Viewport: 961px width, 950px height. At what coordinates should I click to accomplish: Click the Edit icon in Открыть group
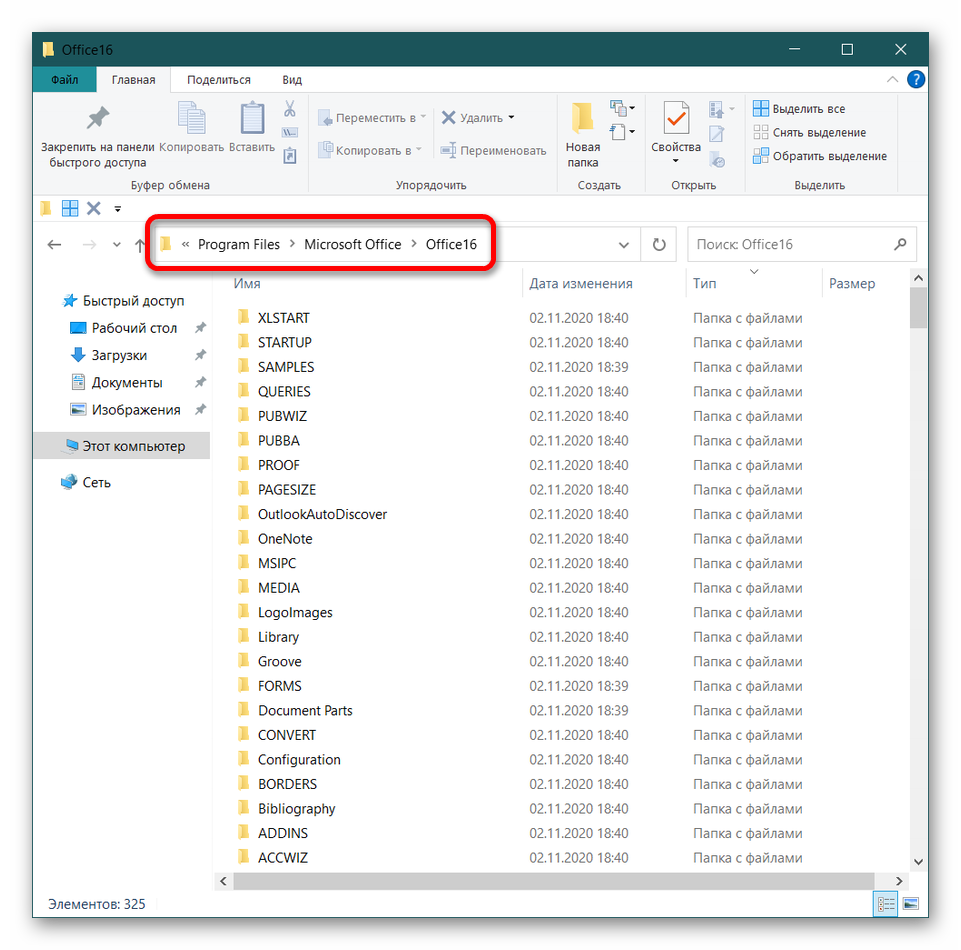[717, 134]
